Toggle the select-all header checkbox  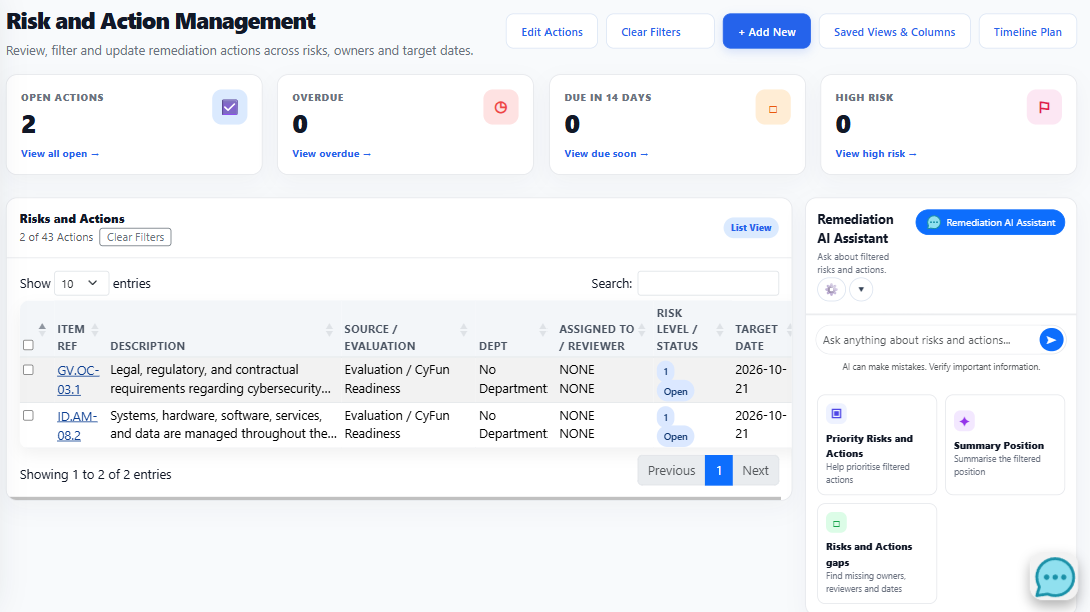coord(29,345)
